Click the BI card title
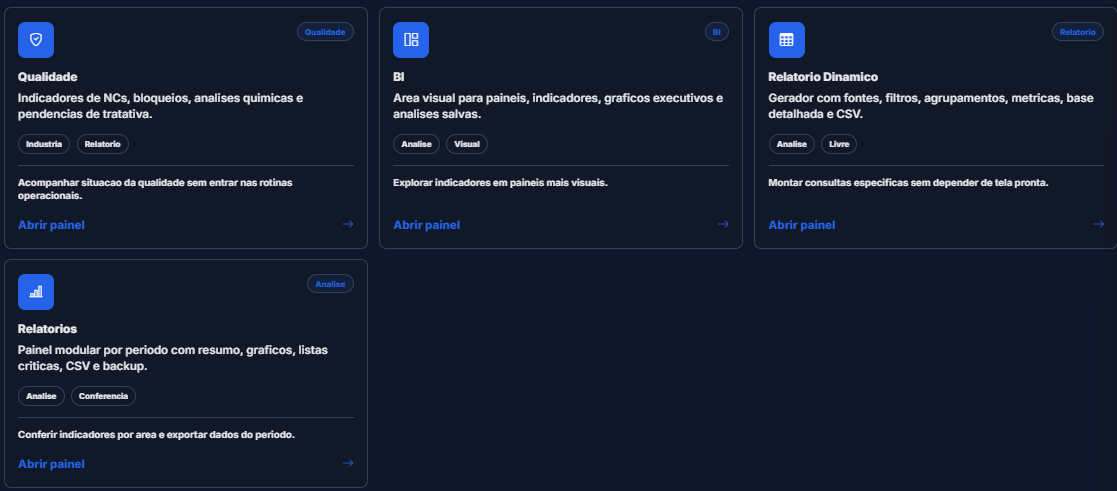The width and height of the screenshot is (1117, 491). 399,77
